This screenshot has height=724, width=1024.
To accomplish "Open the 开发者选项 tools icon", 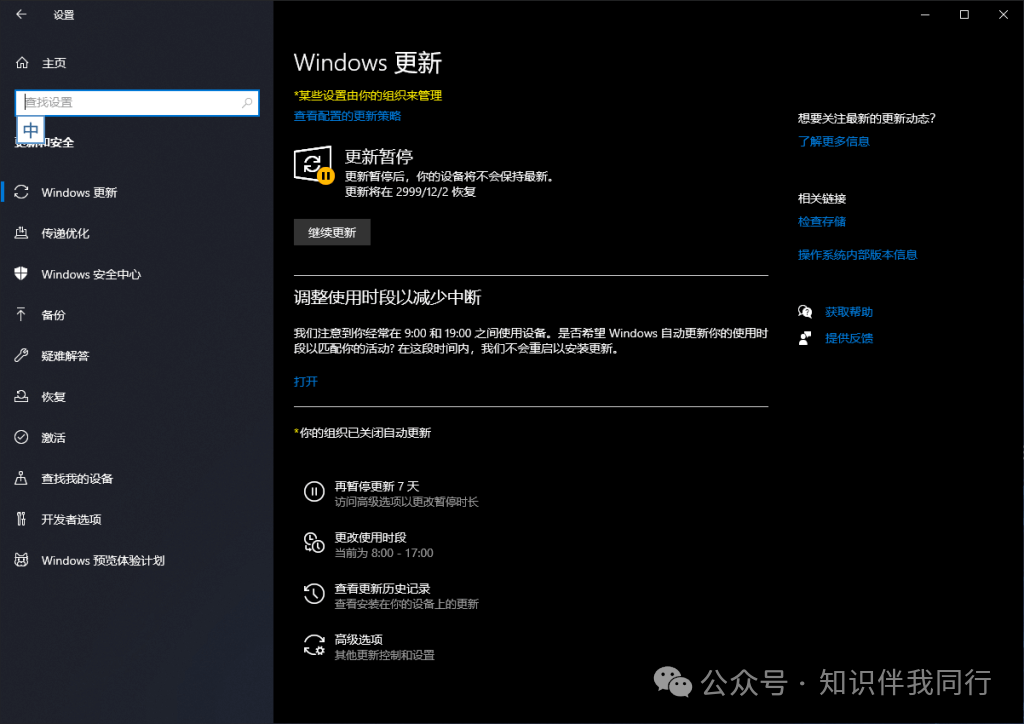I will pyautogui.click(x=22, y=519).
